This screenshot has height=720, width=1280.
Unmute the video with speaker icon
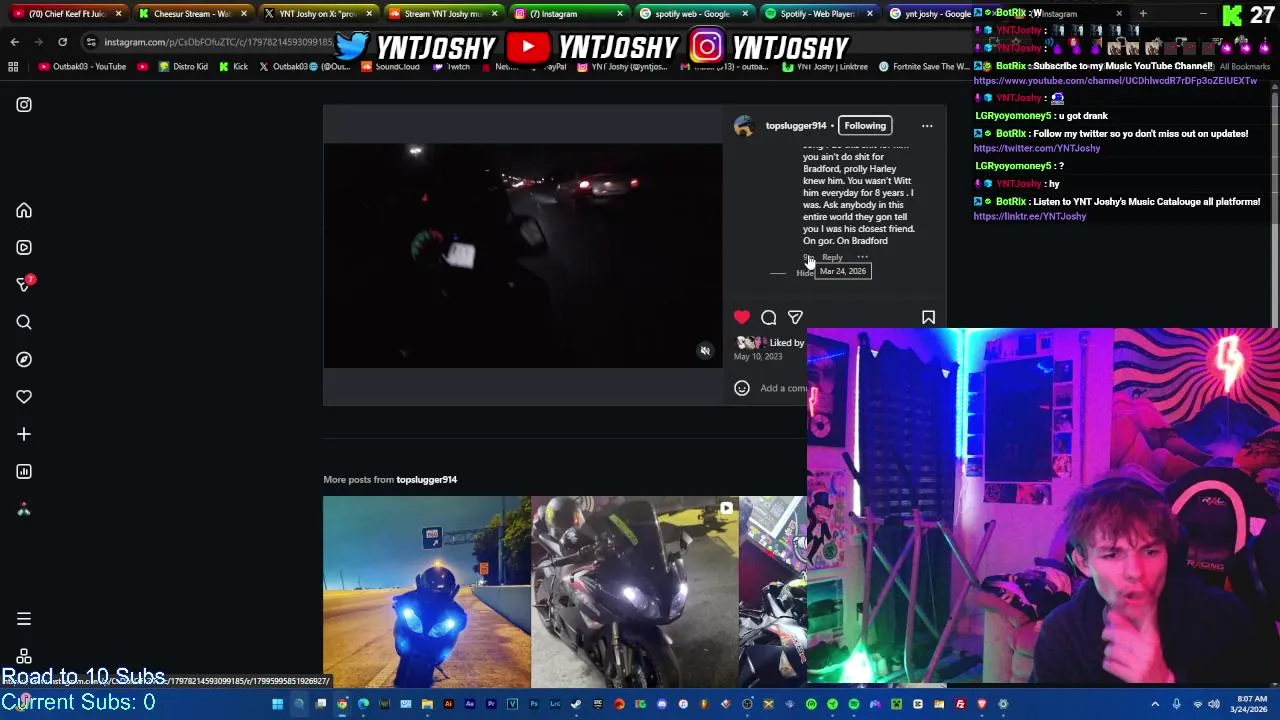click(x=705, y=351)
